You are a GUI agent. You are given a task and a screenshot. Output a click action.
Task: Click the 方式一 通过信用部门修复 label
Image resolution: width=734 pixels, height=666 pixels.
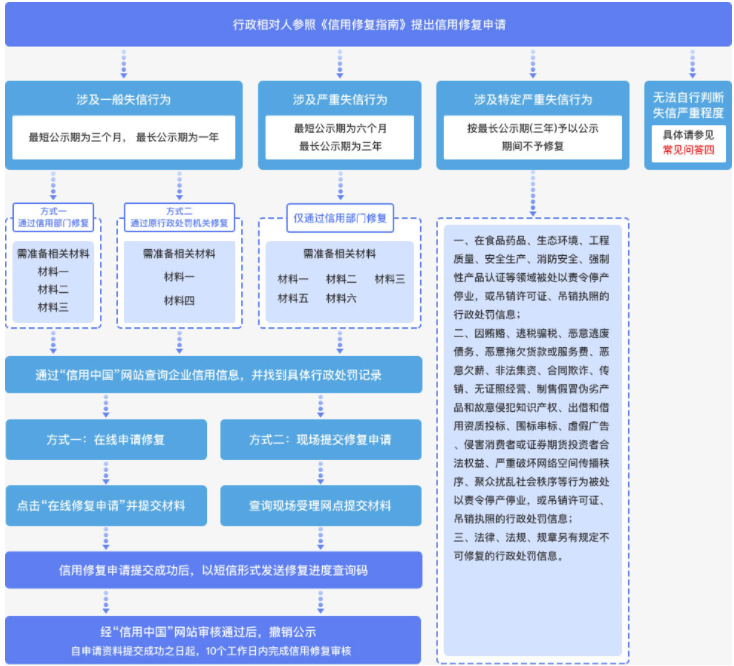(x=53, y=217)
